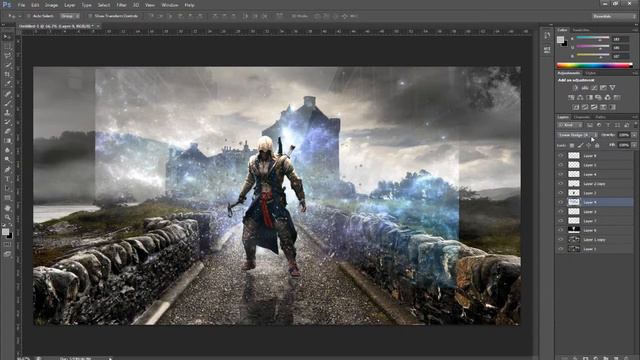The height and width of the screenshot is (360, 640).
Task: Add a Curves adjustment layer
Action: (594, 88)
